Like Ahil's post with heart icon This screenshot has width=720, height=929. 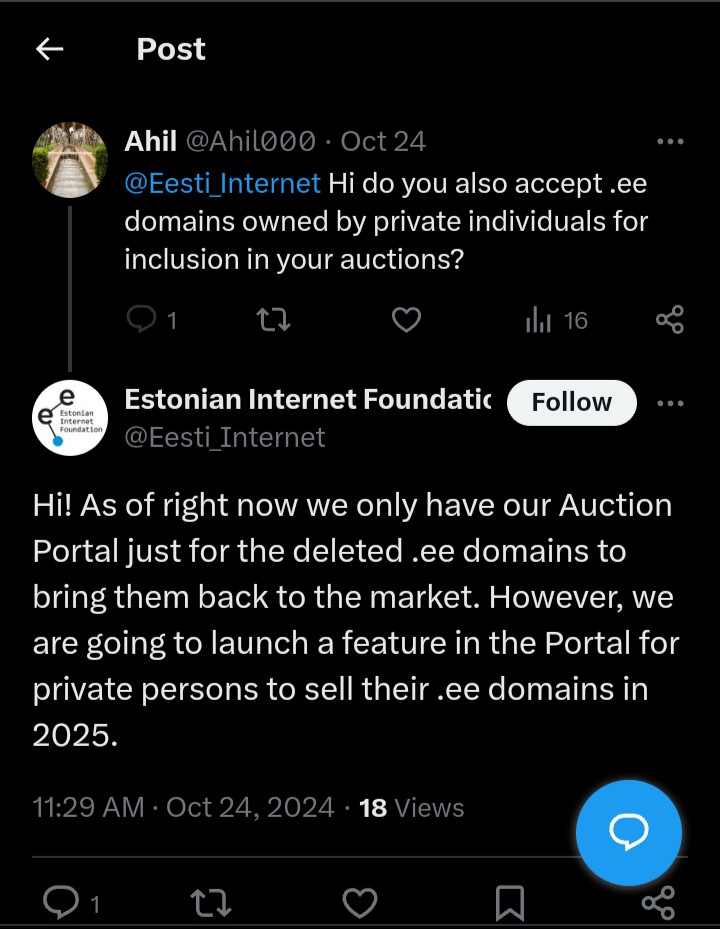click(407, 320)
